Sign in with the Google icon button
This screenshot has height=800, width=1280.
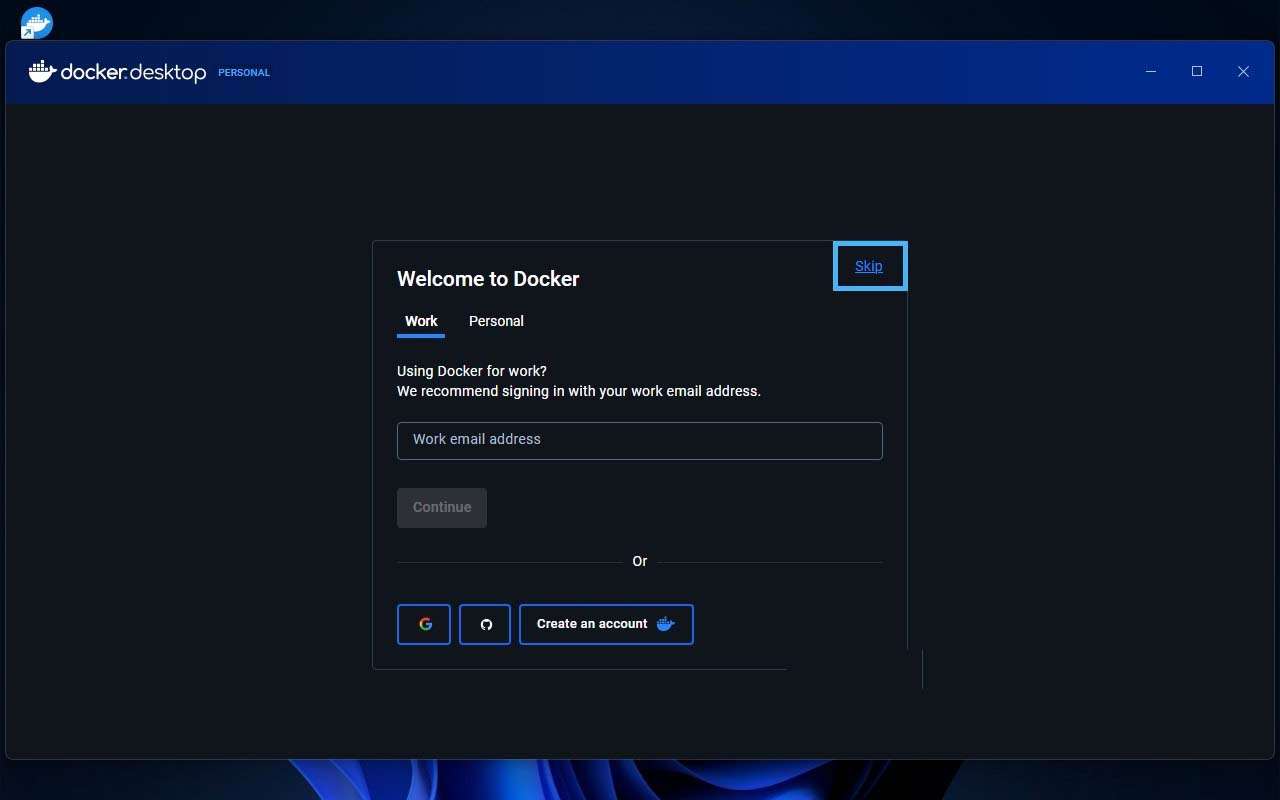pos(424,624)
